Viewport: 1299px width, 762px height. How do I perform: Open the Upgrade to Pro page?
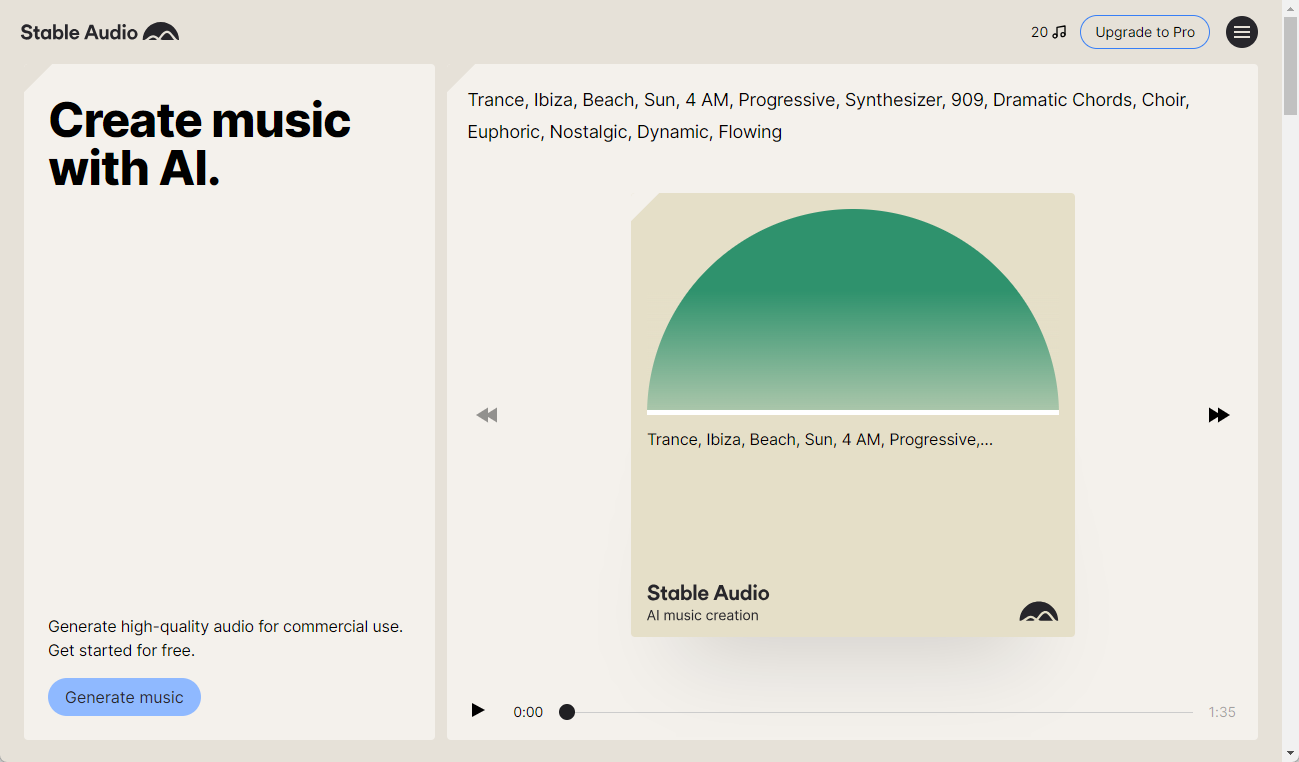click(x=1144, y=31)
